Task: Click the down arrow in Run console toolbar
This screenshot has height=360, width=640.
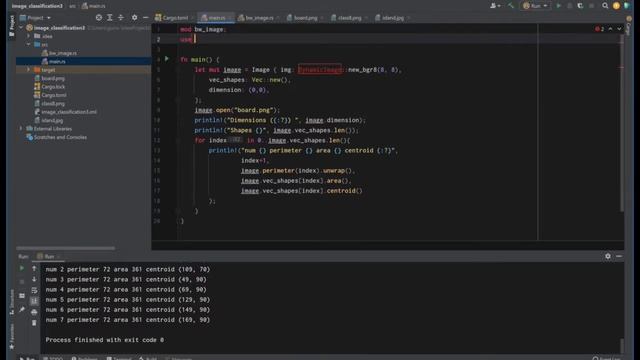Action: [34, 279]
